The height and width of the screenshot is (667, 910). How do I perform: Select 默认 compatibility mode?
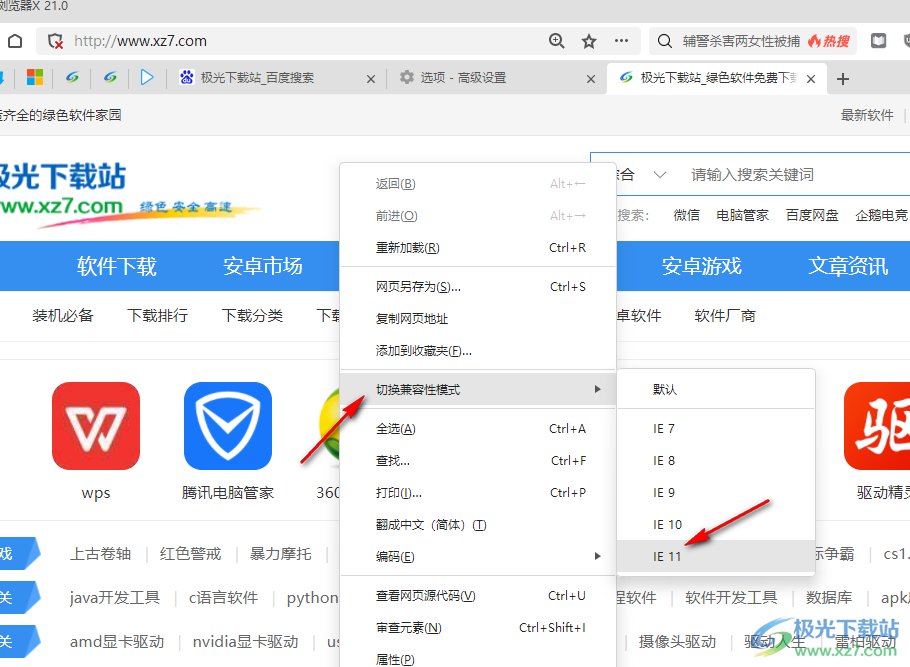point(716,390)
